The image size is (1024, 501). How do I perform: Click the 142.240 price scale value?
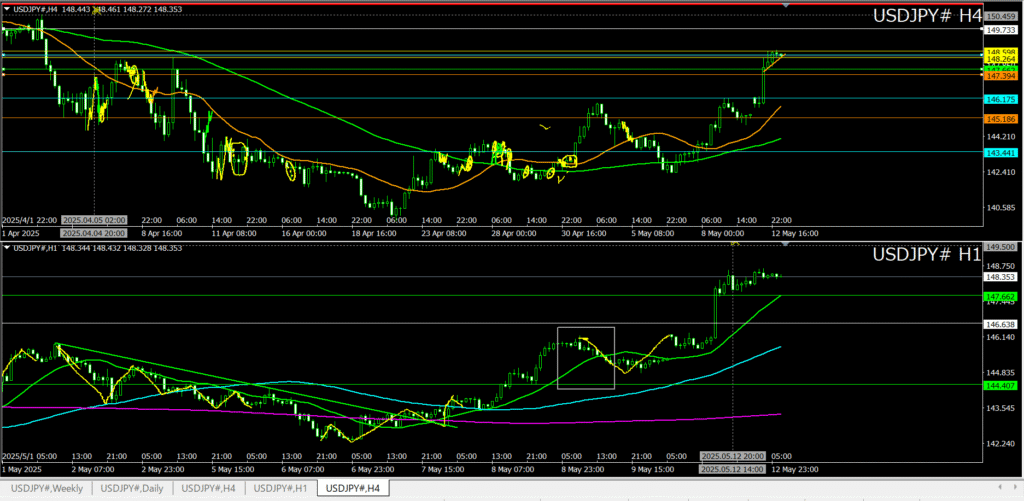(x=1001, y=444)
